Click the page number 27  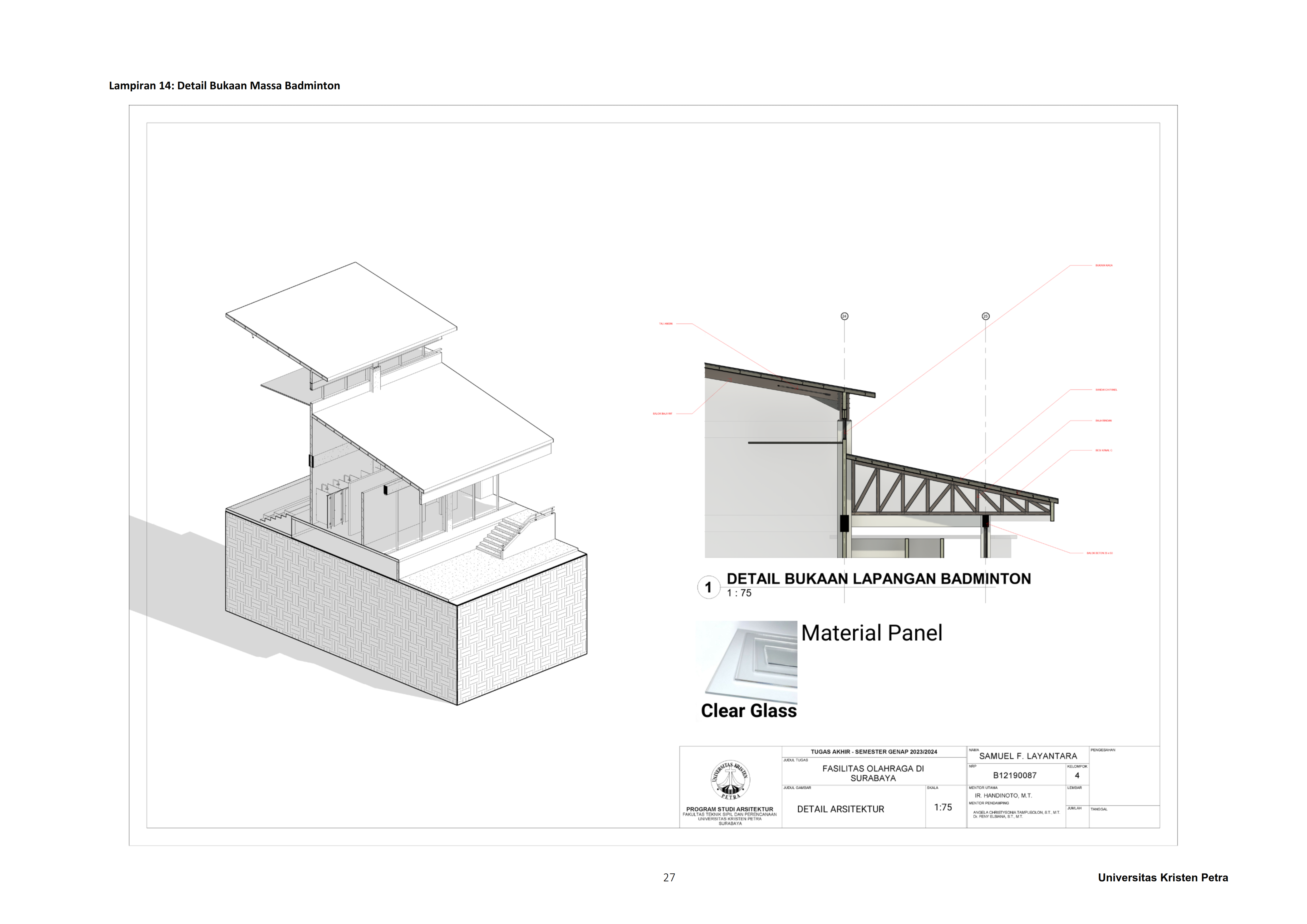coord(669,877)
